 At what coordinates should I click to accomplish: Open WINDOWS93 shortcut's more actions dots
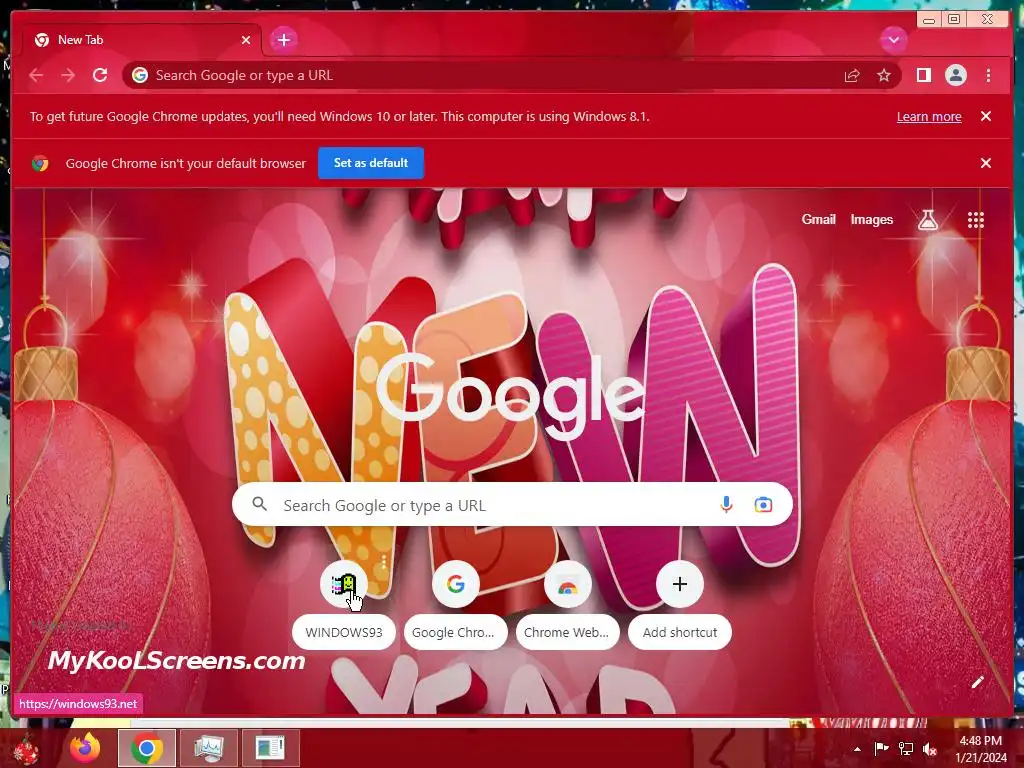384,562
